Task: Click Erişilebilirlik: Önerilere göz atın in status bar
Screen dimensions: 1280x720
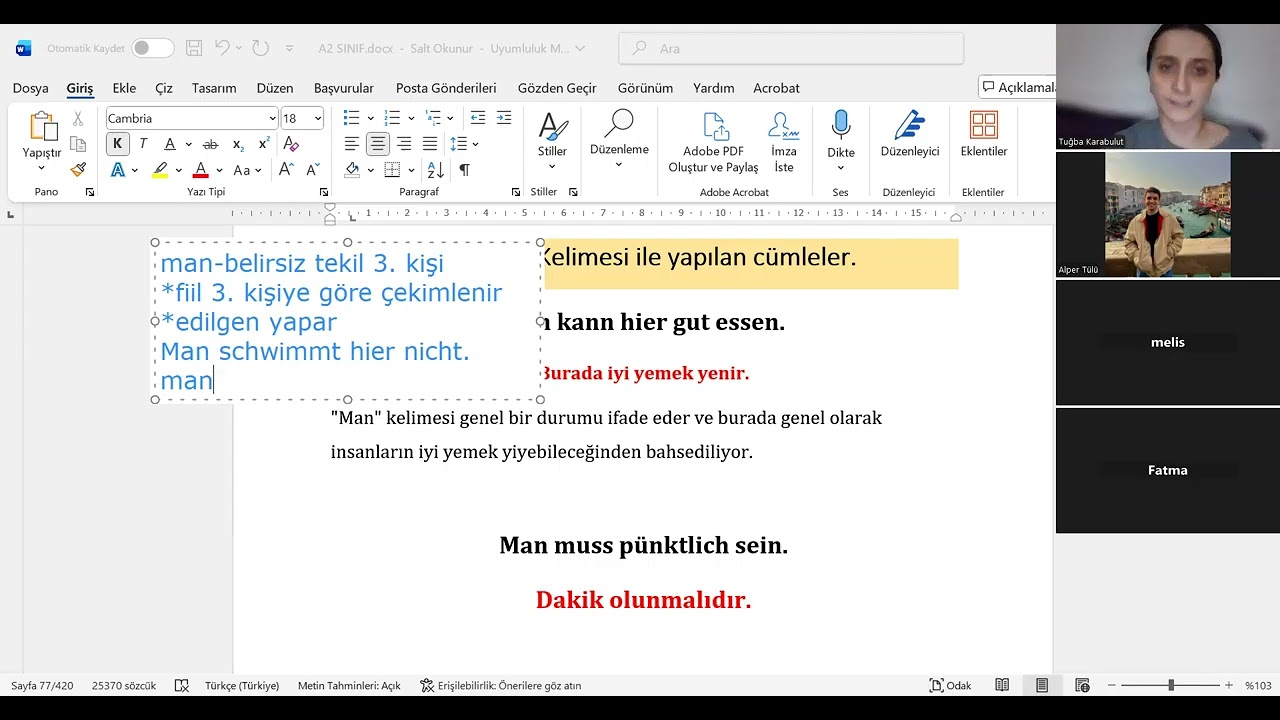Action: pos(500,685)
